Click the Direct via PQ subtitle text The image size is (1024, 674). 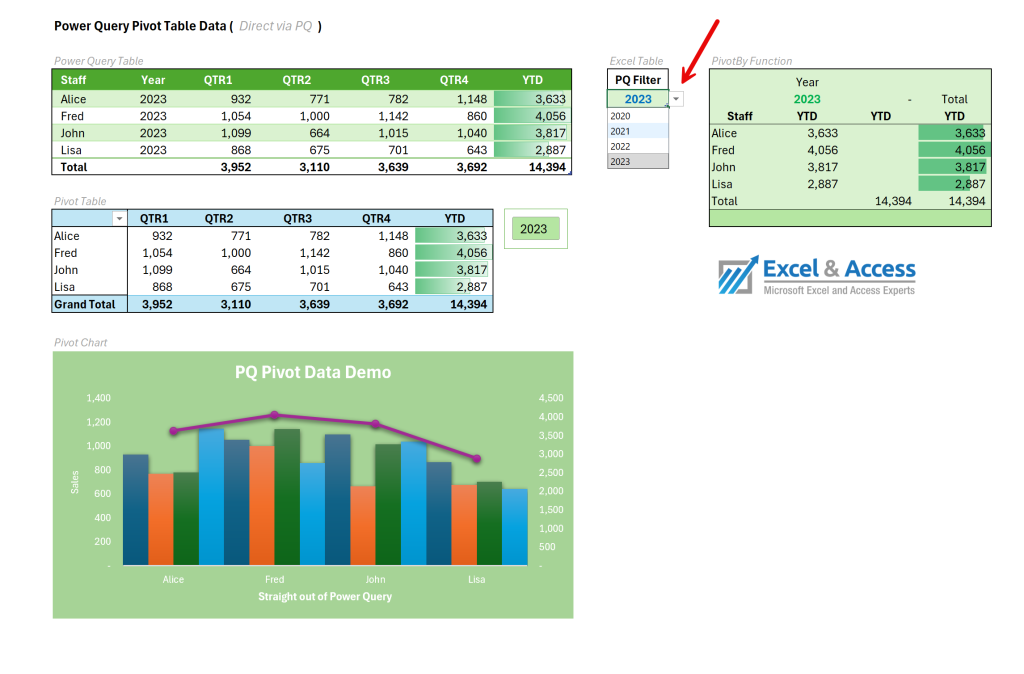coord(276,26)
